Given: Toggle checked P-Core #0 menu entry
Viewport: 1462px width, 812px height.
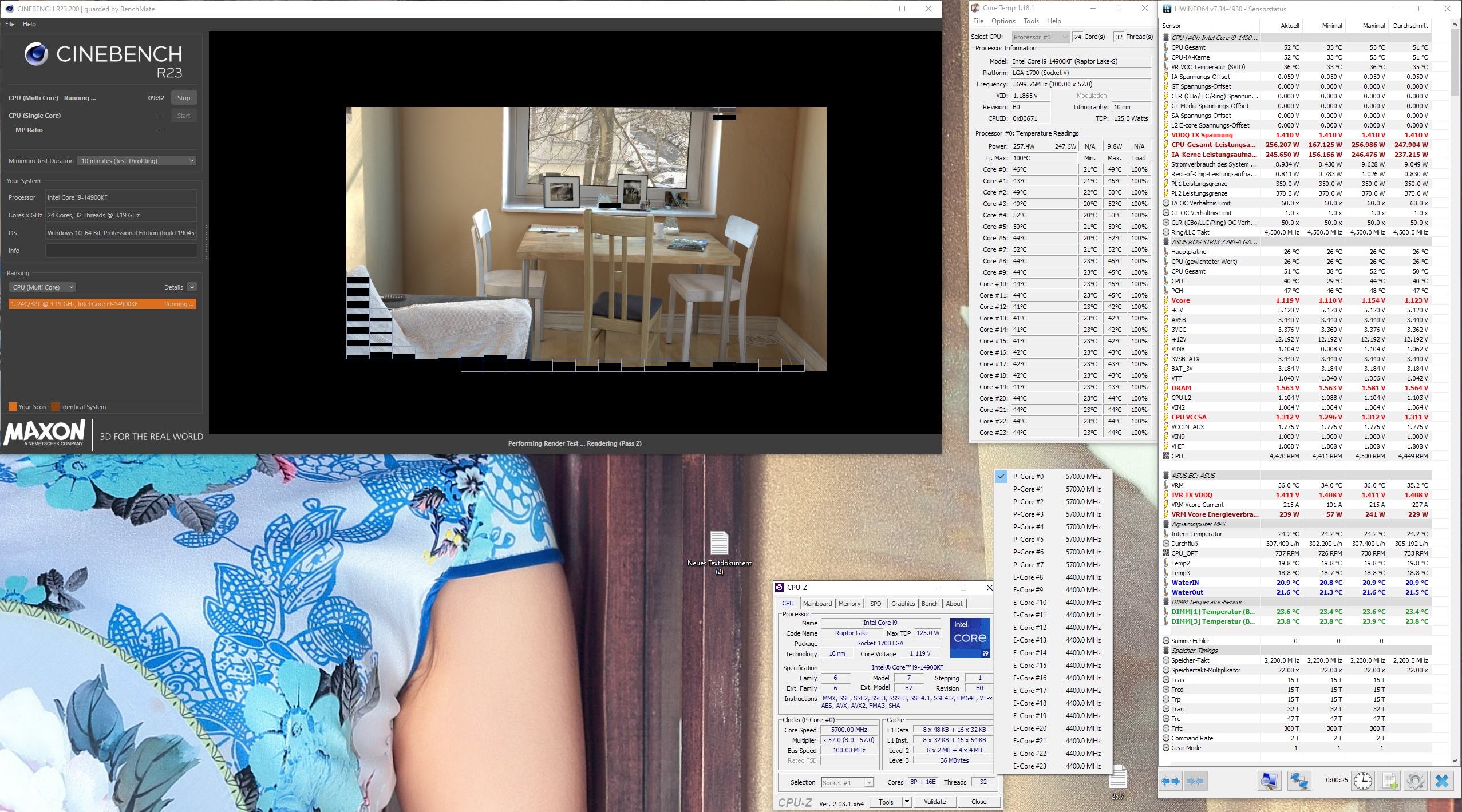Looking at the screenshot, I should 1028,476.
